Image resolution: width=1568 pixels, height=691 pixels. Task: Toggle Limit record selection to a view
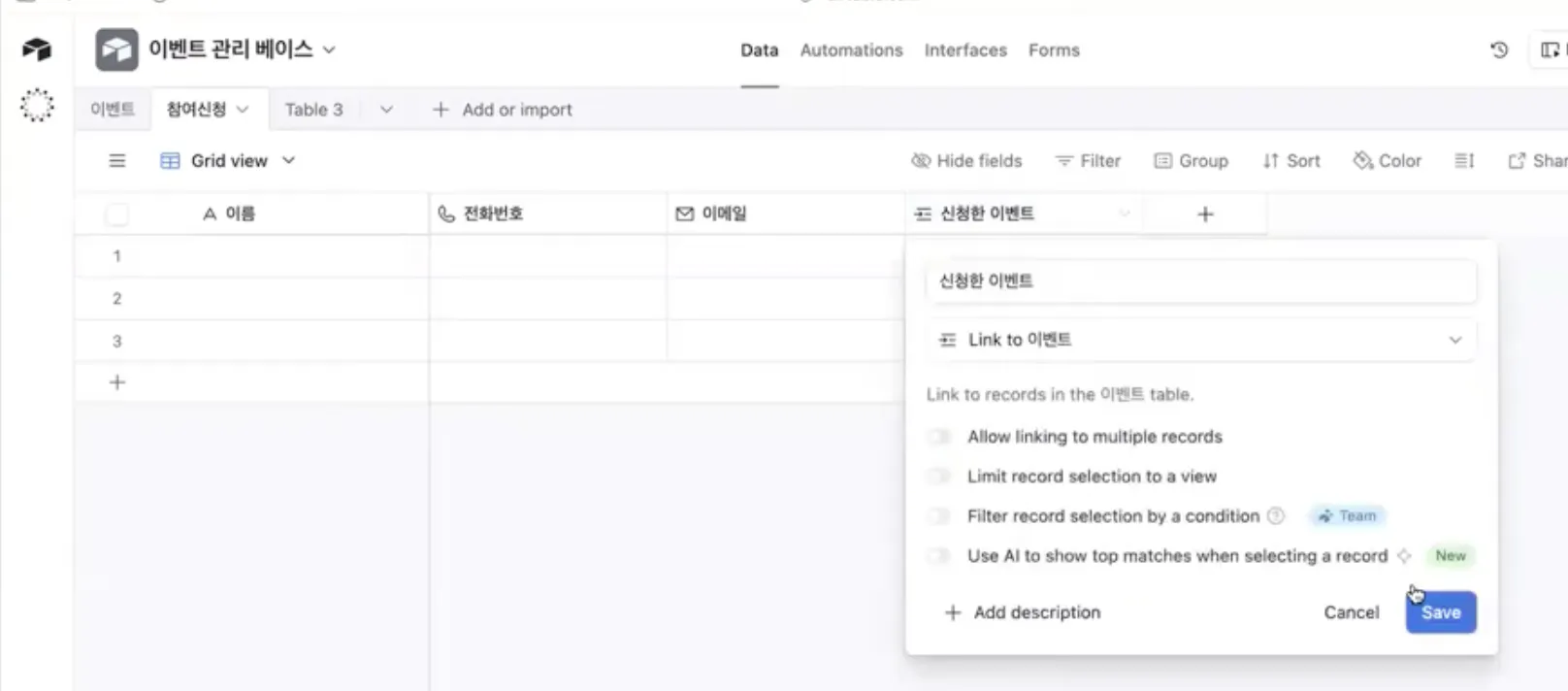(939, 476)
